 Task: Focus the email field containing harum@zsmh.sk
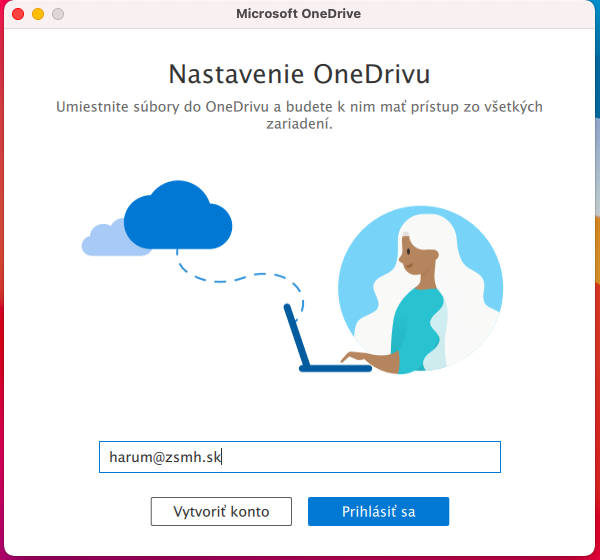click(300, 457)
